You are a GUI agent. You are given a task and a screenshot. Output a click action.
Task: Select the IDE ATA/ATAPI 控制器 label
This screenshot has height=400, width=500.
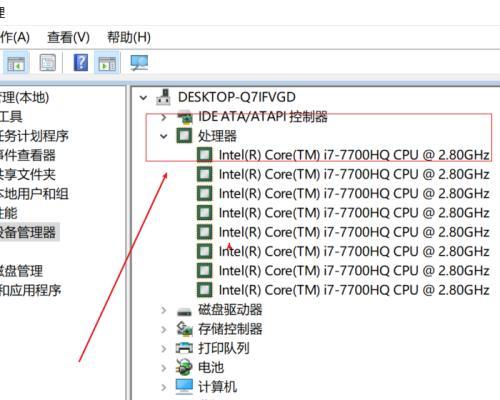pyautogui.click(x=263, y=117)
